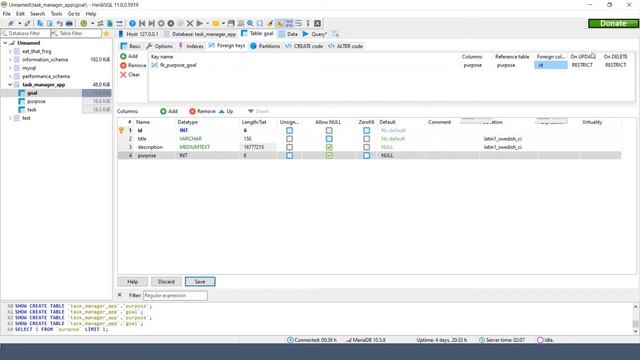The image size is (640, 360).
Task: Open the CREATE code tab
Action: [x=304, y=46]
